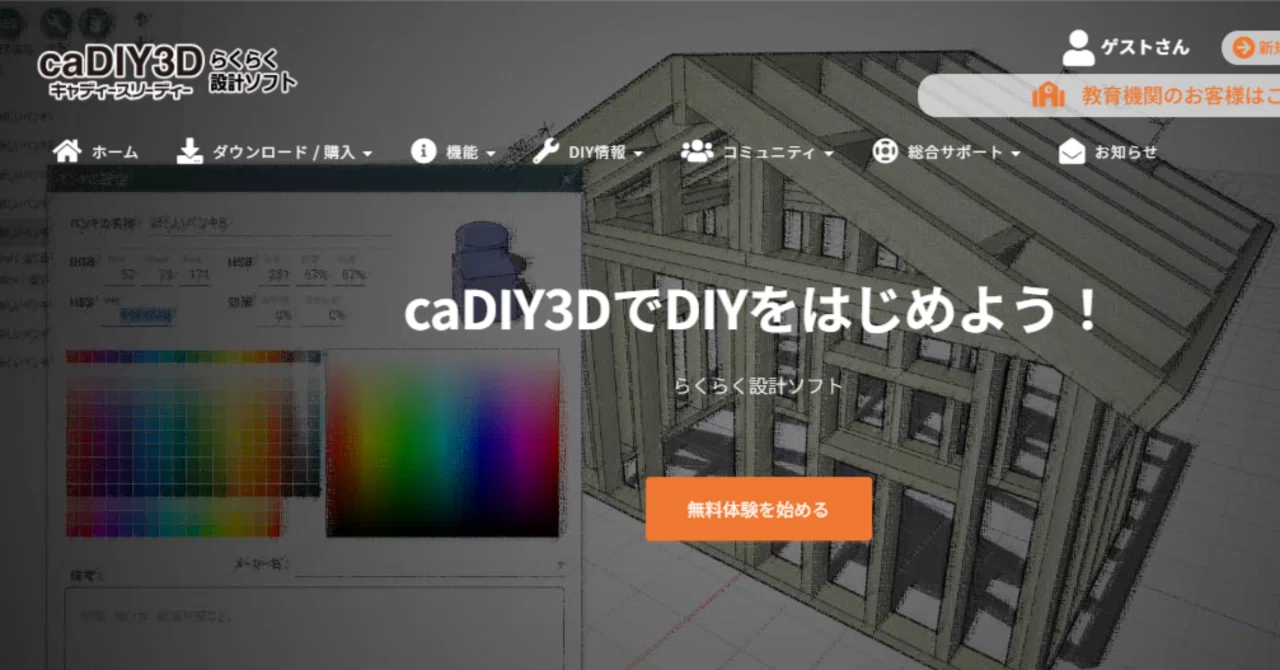Click the guest user avatar icon
This screenshot has width=1280, height=670.
click(x=1078, y=48)
